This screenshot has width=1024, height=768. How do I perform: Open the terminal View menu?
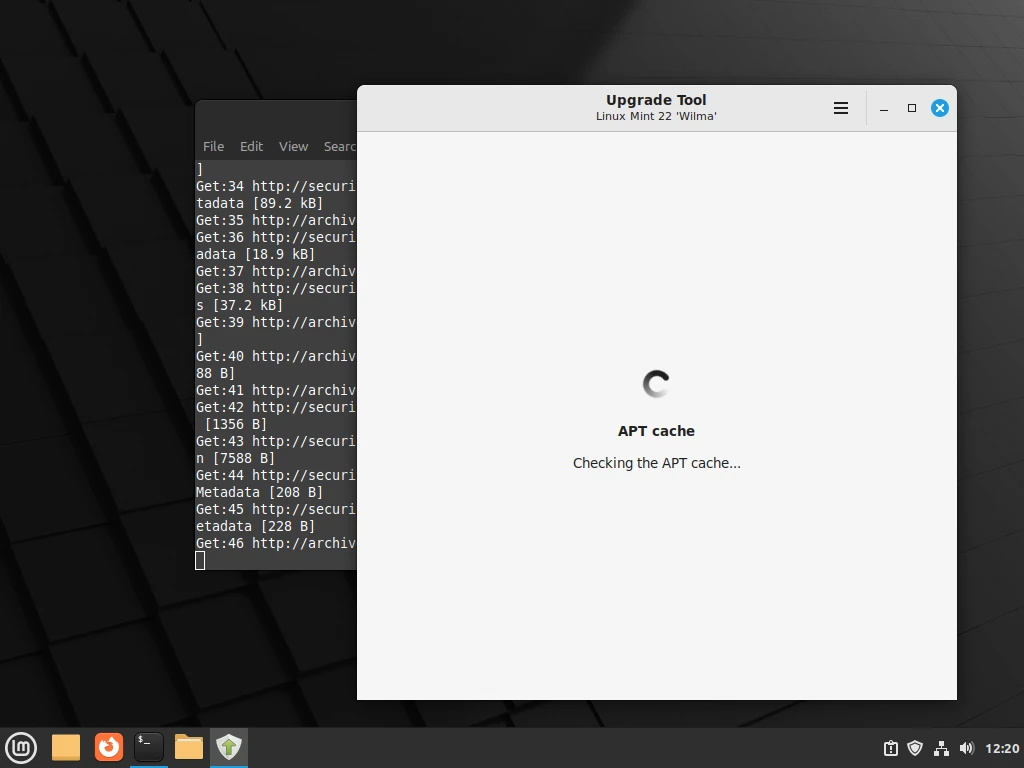click(x=293, y=146)
